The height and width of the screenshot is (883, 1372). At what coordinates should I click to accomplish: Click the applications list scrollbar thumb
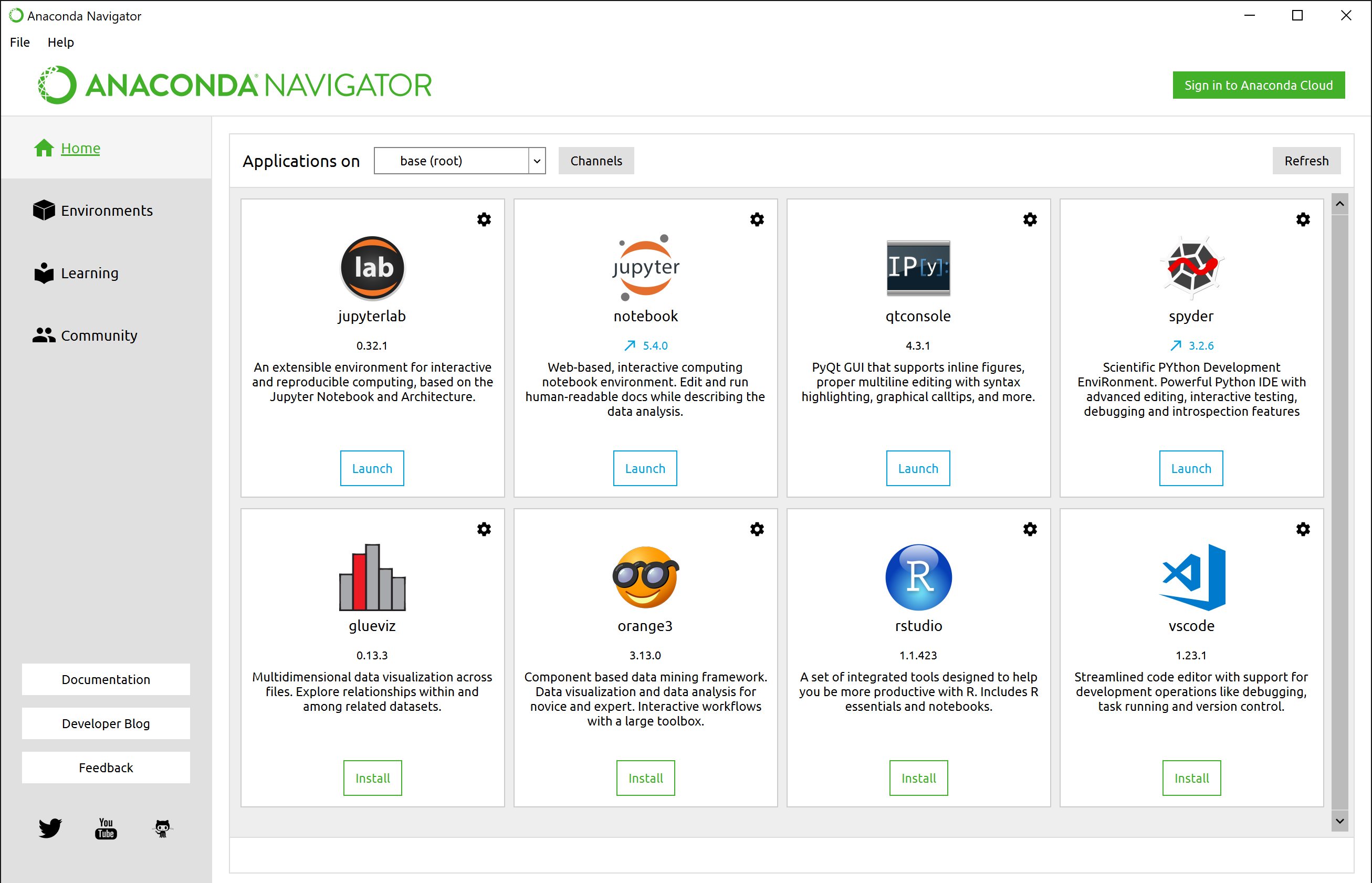coord(1339,512)
